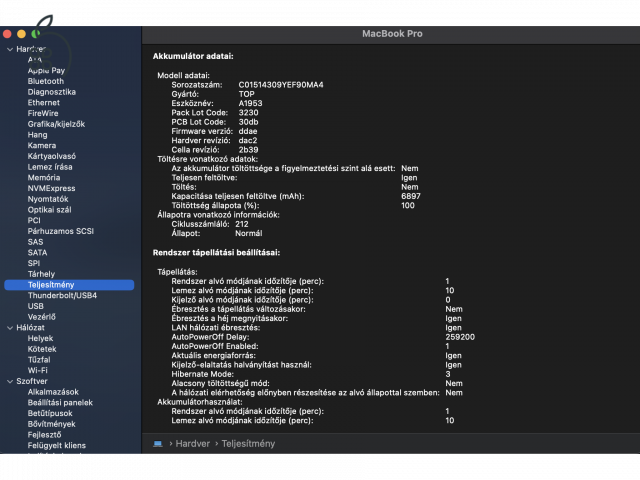
Task: Click the Töltöttség állapota value 100
Action: pos(408,206)
